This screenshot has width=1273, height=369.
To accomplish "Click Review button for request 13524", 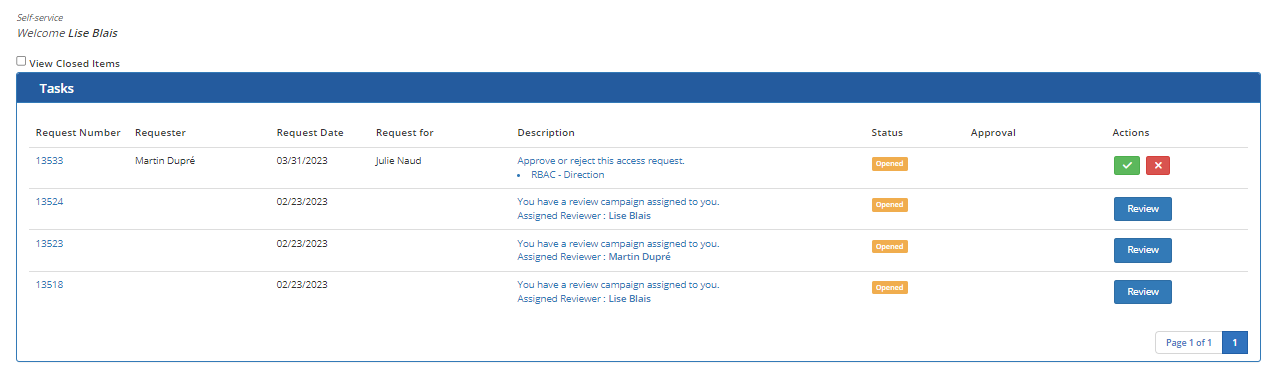I will (x=1142, y=209).
